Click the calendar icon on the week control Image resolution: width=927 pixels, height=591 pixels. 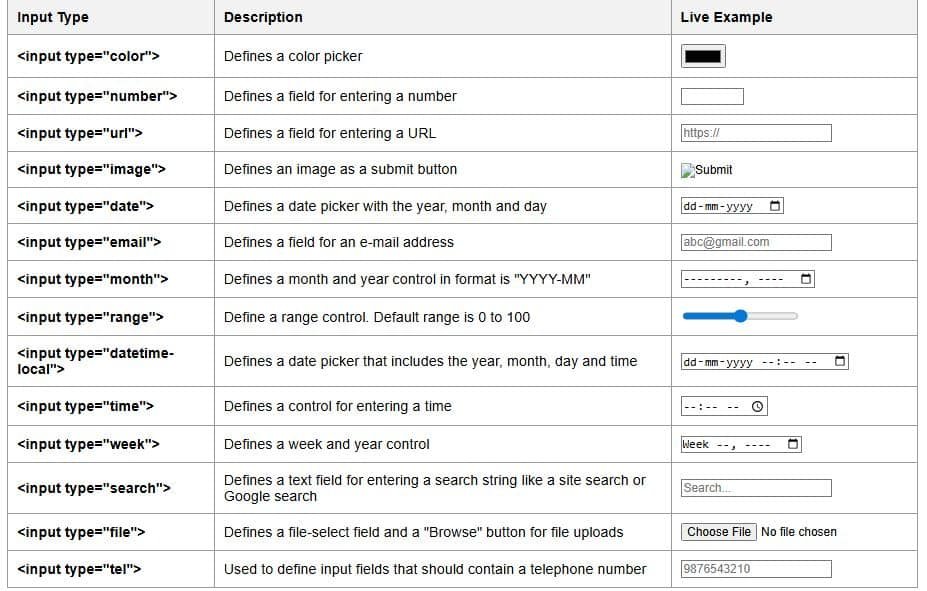(795, 443)
